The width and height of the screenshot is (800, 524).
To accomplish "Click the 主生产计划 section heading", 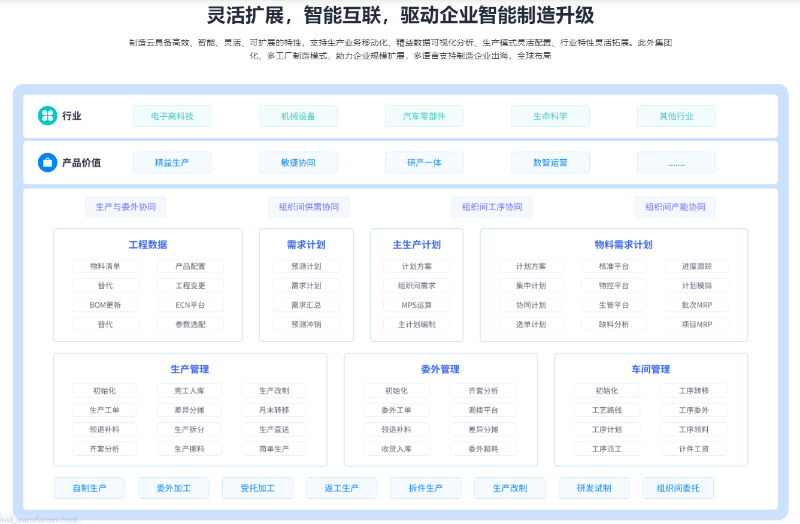I will [416, 245].
